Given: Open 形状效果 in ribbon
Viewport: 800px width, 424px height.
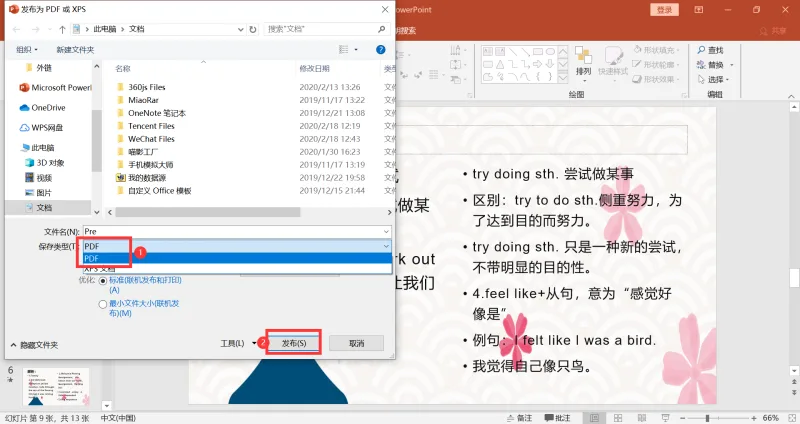Looking at the screenshot, I should (656, 80).
